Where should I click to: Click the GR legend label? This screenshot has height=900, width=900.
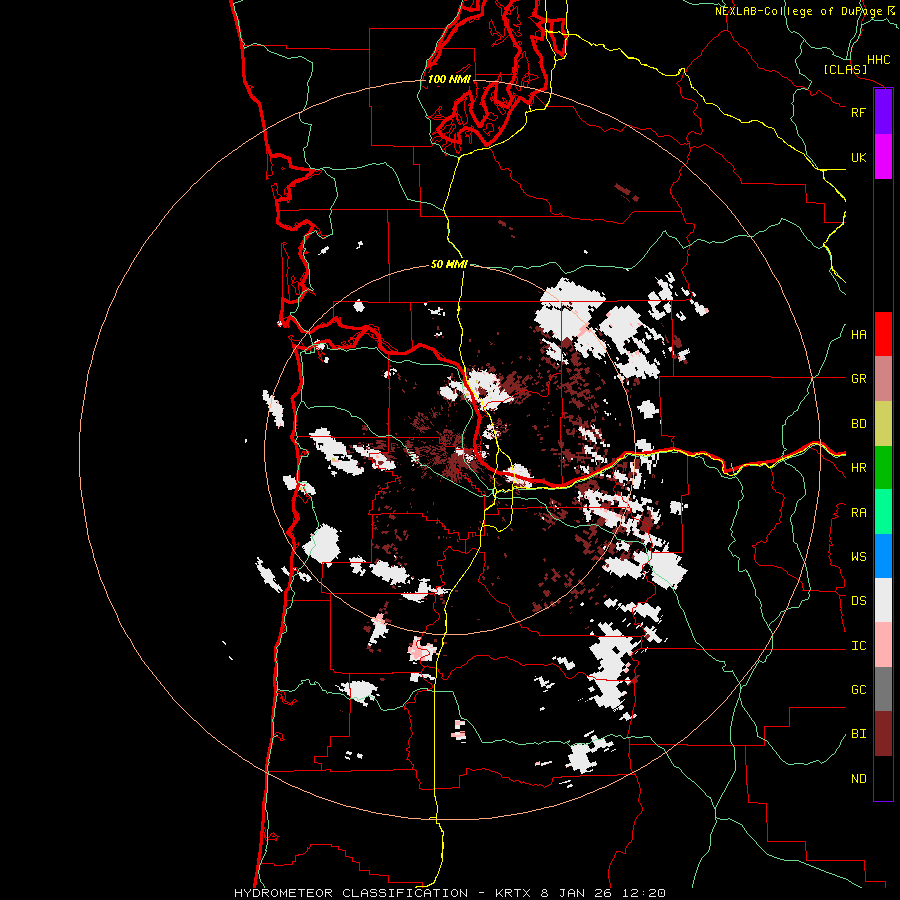(858, 379)
